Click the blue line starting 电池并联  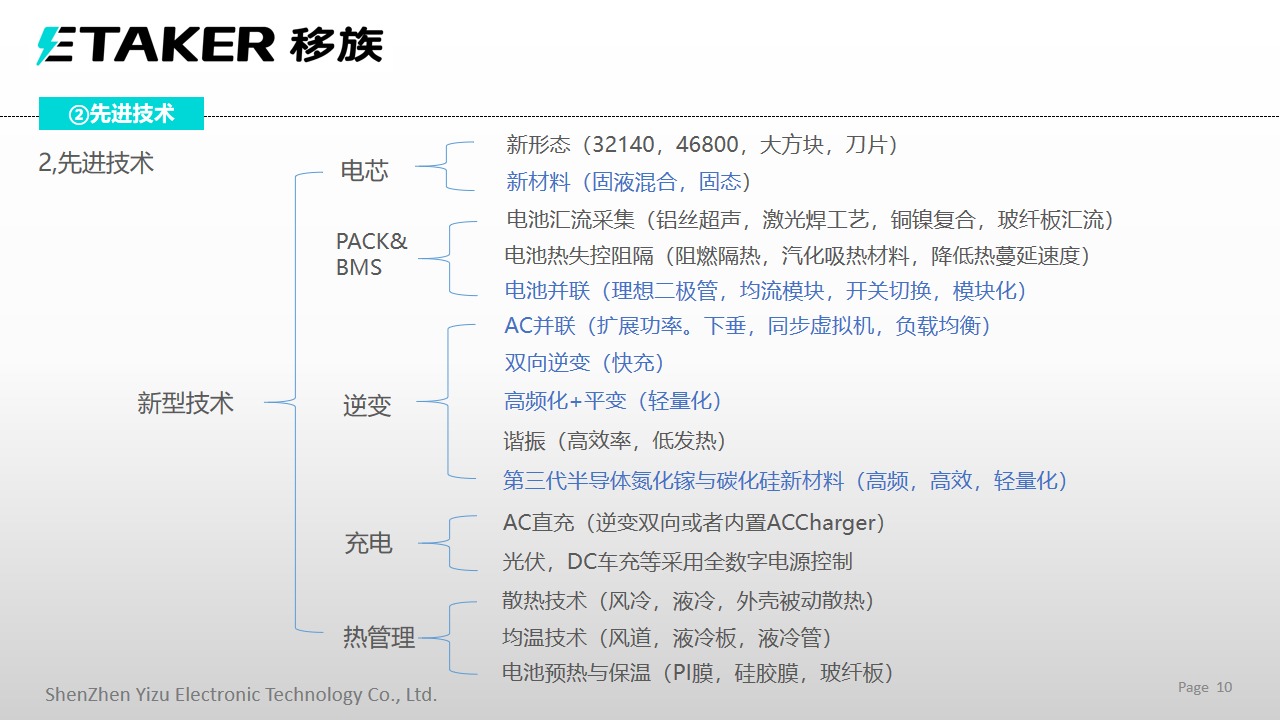tap(766, 291)
